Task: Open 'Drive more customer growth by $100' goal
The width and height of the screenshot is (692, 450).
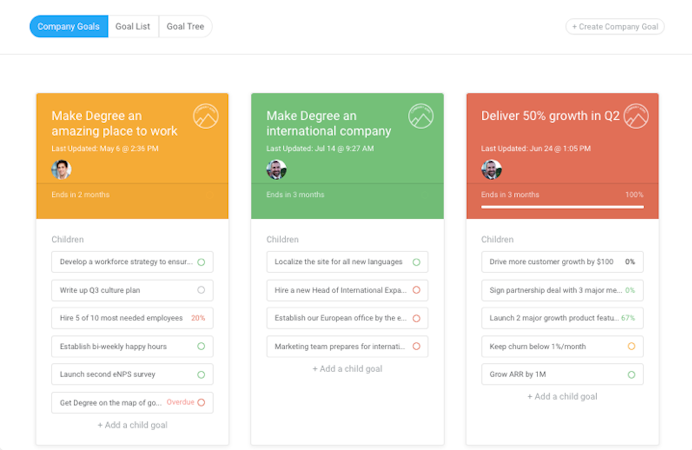Action: point(562,262)
